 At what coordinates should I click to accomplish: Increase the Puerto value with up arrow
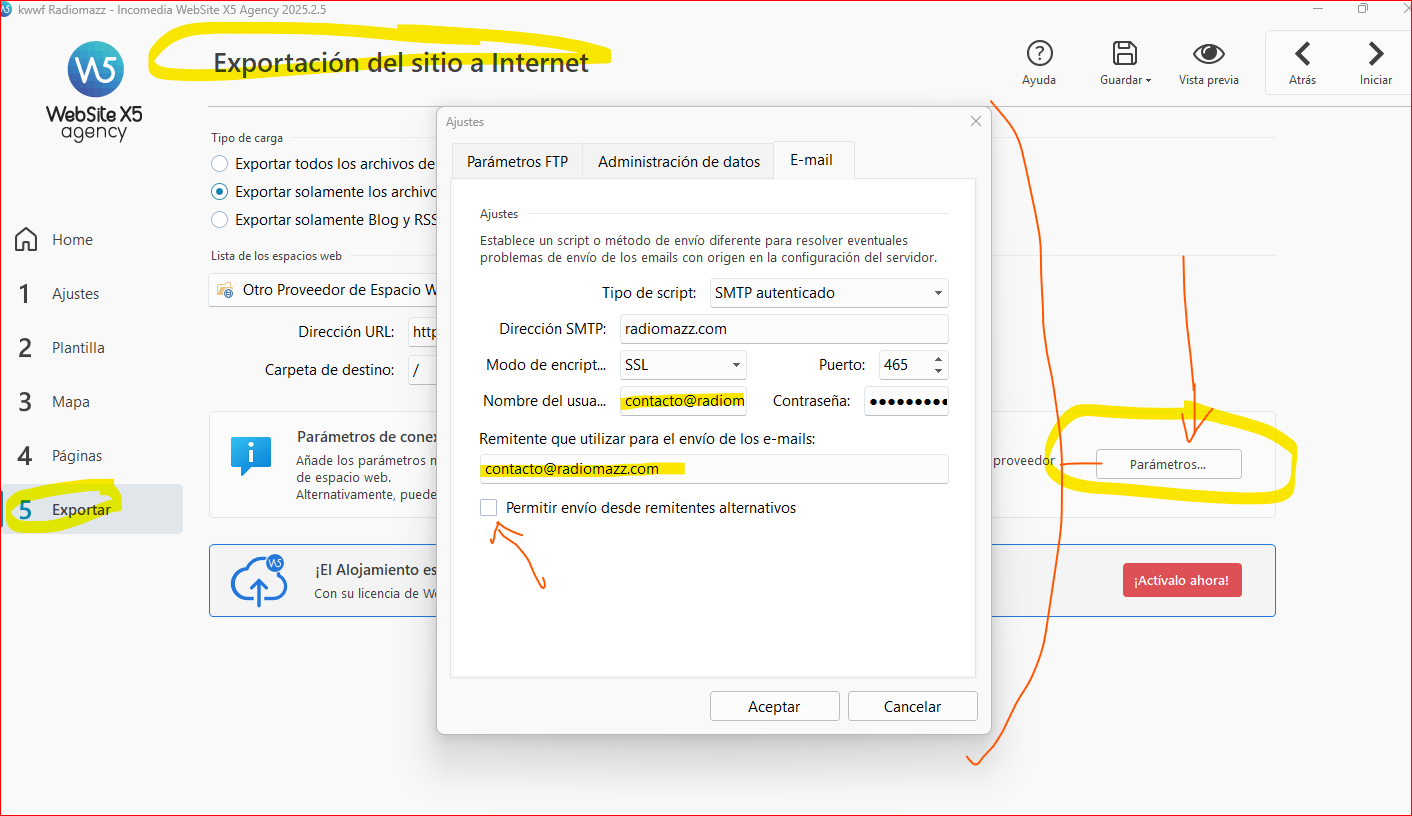(938, 359)
